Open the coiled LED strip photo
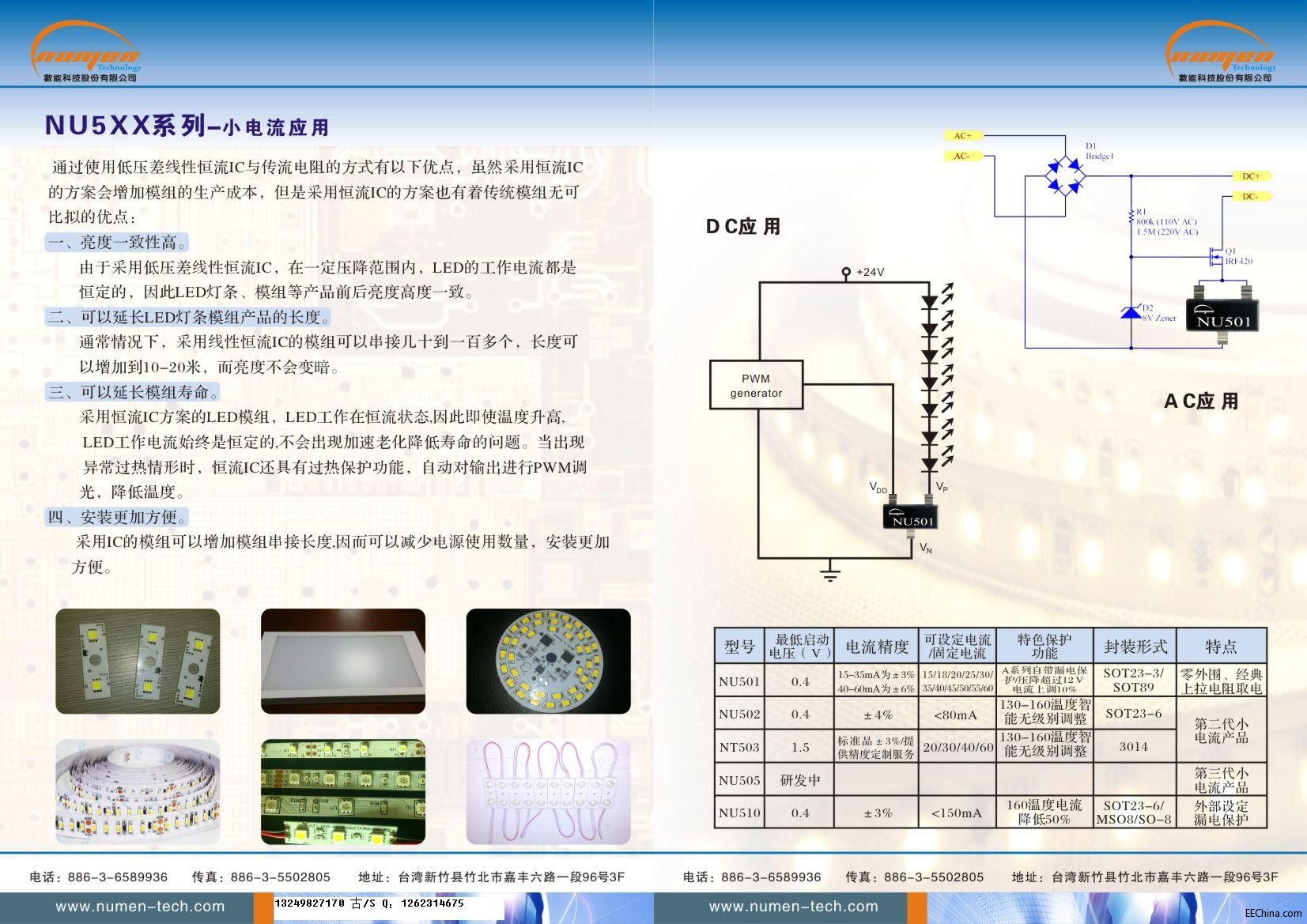Screen dimensions: 1307x924 tap(138, 792)
